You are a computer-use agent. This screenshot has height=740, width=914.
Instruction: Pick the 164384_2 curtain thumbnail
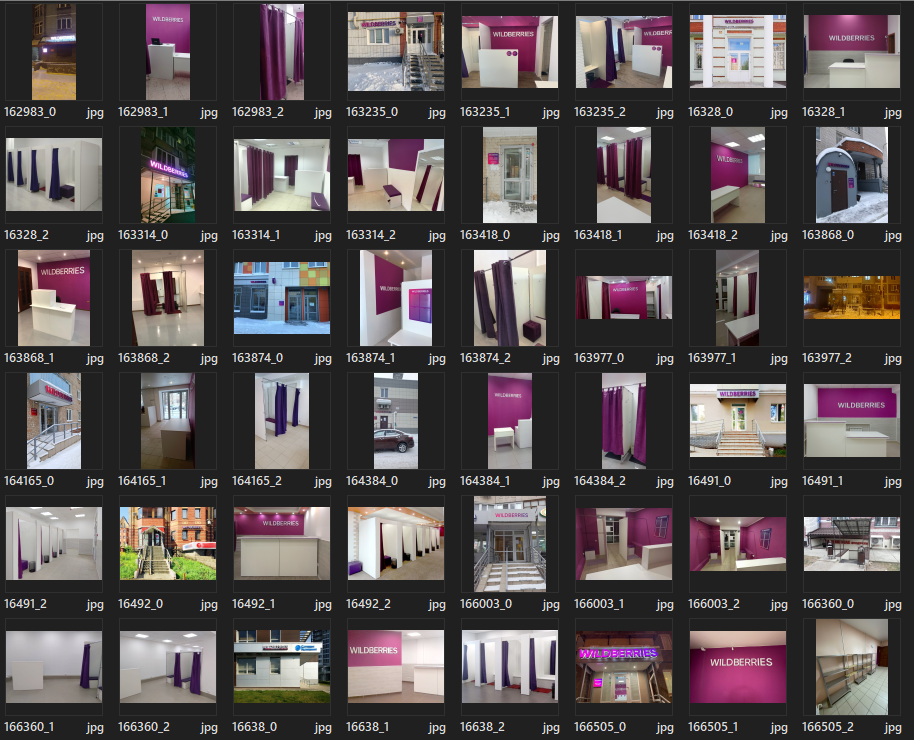[624, 421]
